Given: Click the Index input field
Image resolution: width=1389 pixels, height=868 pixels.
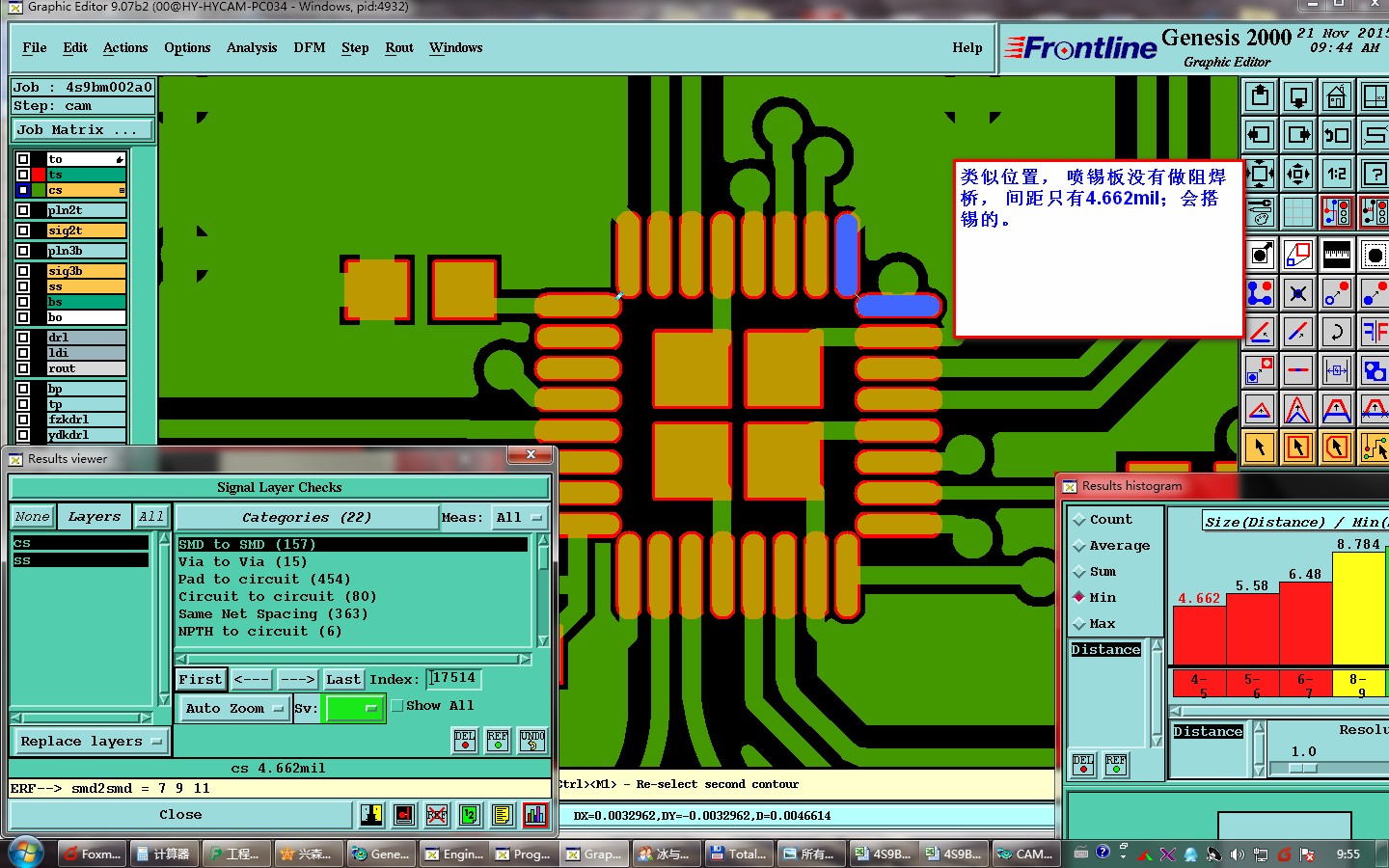Looking at the screenshot, I should pos(453,679).
